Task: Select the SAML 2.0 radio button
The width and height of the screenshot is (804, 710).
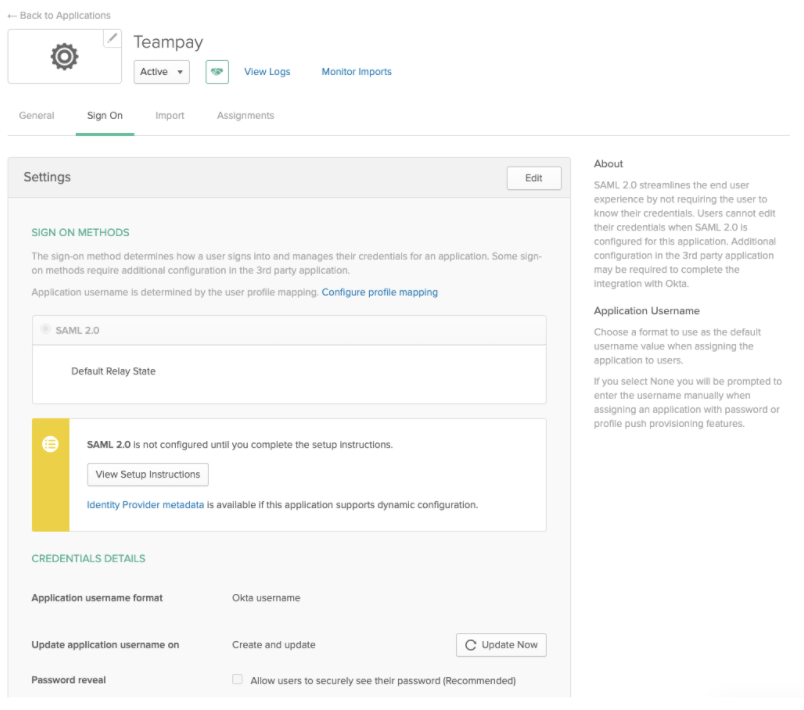Action: point(46,329)
